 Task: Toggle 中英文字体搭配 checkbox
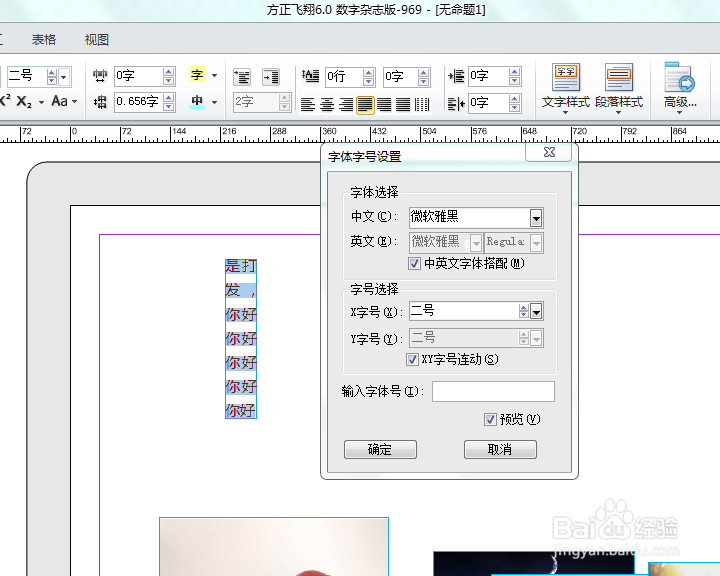tap(414, 264)
